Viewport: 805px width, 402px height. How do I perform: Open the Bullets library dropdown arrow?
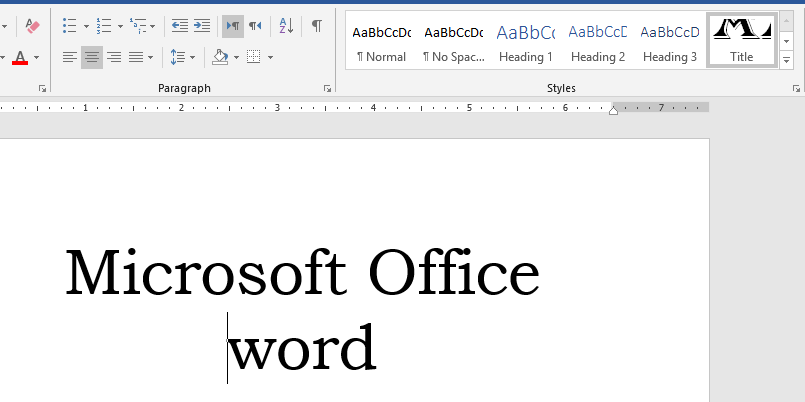tap(86, 26)
